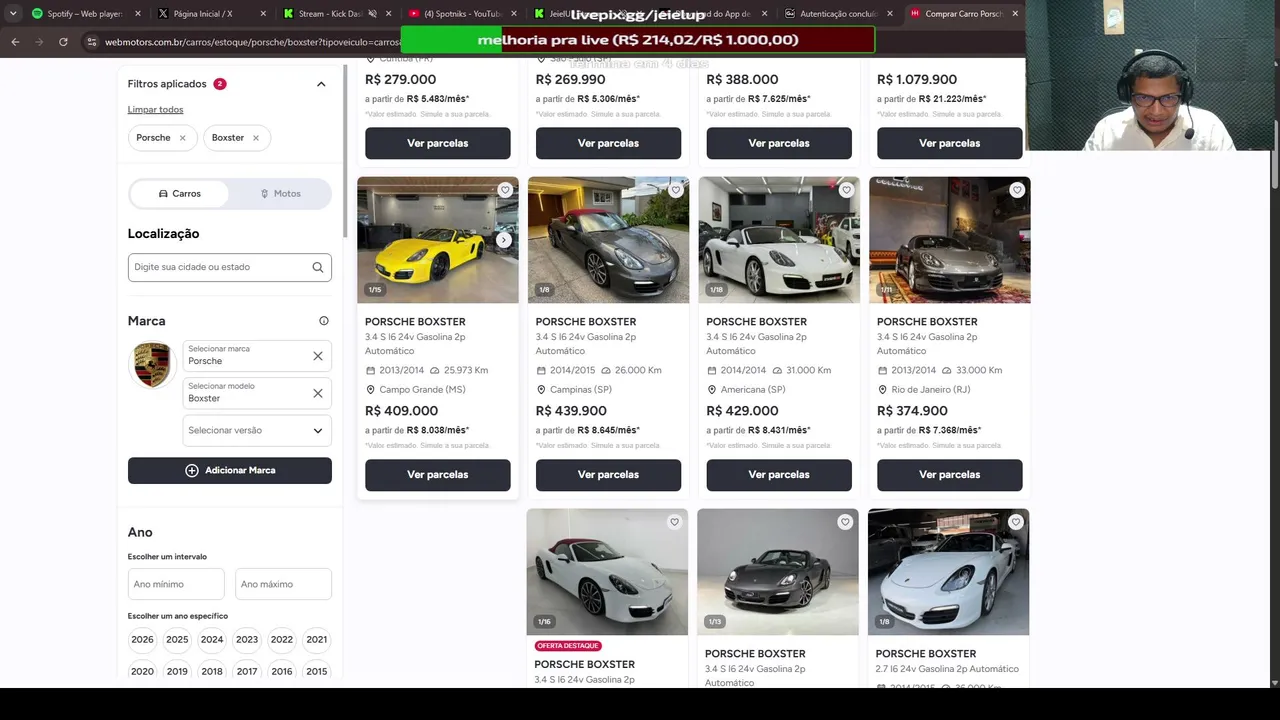Reload the webmotors page
This screenshot has width=1280, height=720.
pos(63,42)
